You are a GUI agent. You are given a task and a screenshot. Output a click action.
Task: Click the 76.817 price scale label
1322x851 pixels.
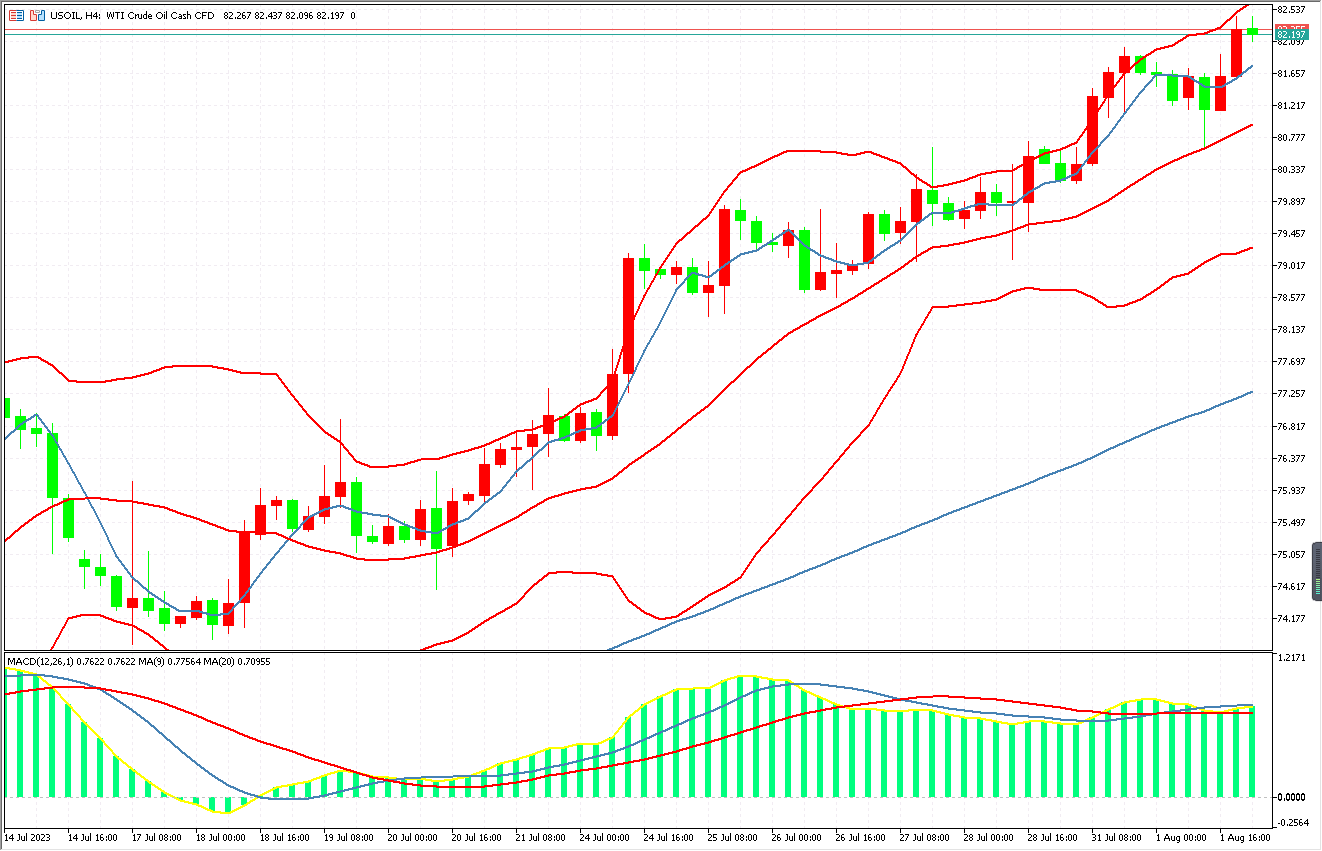pos(1289,426)
